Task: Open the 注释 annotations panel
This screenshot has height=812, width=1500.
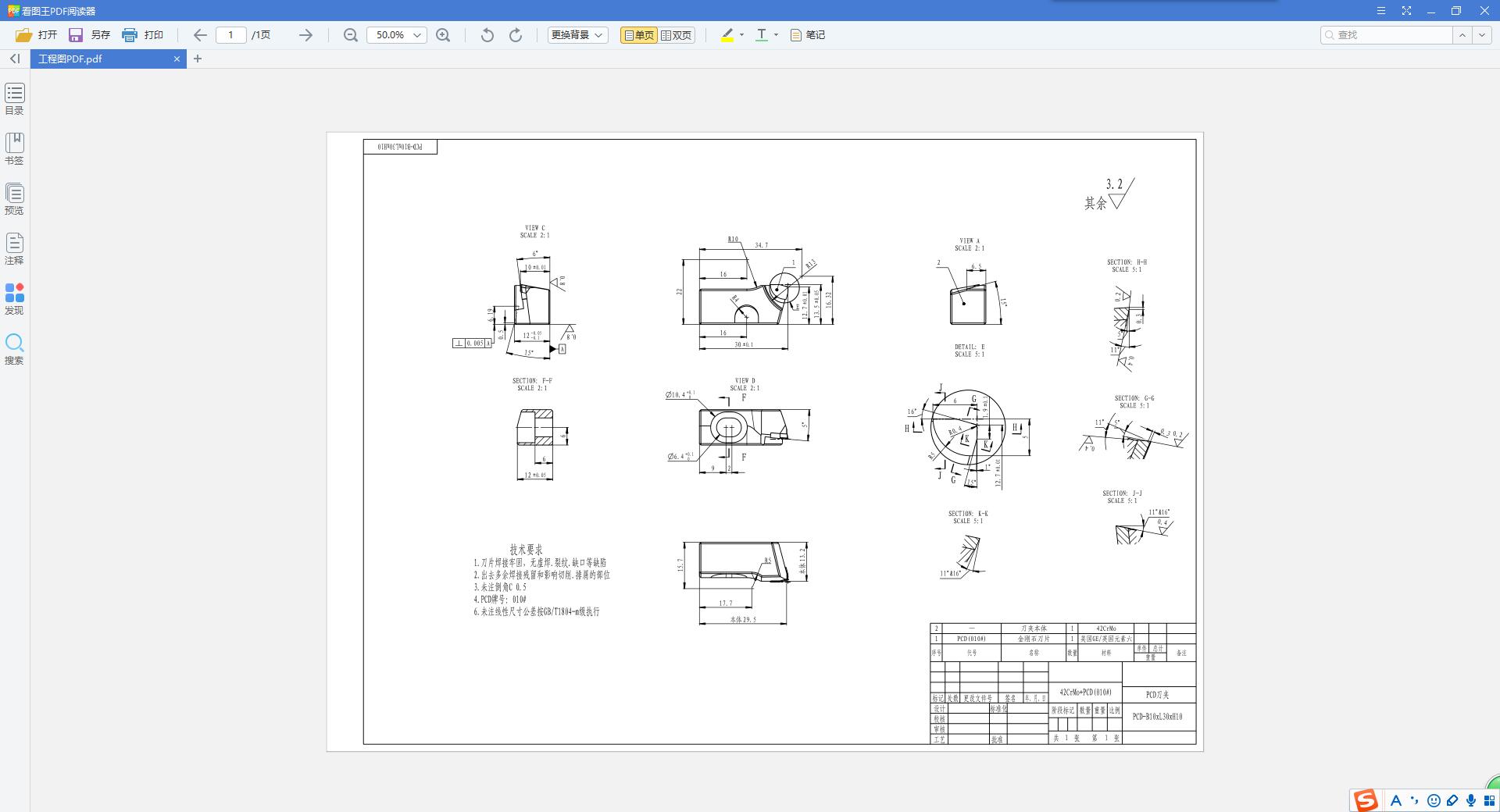Action: (x=15, y=249)
